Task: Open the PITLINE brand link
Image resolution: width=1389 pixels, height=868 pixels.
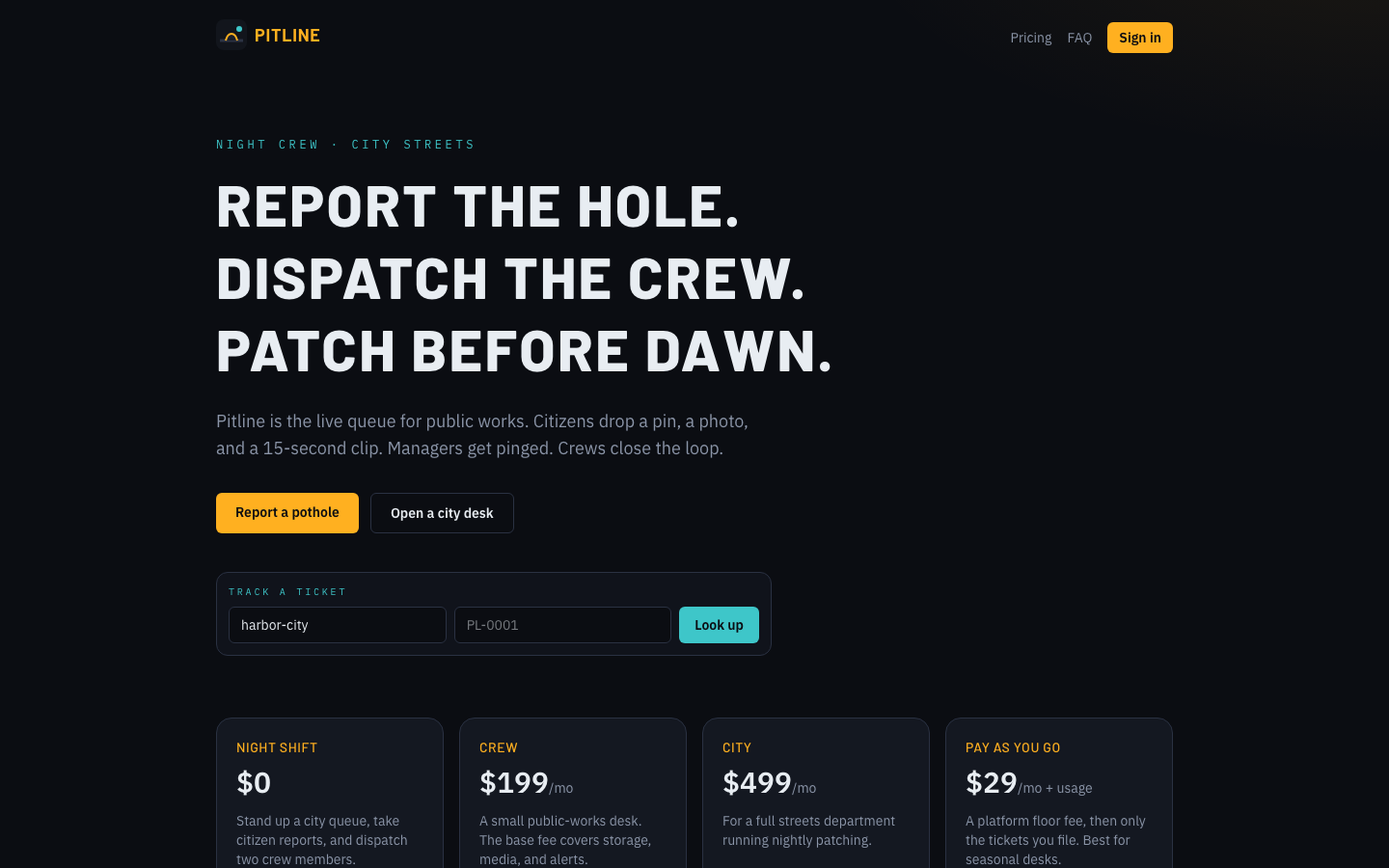Action: 268,35
